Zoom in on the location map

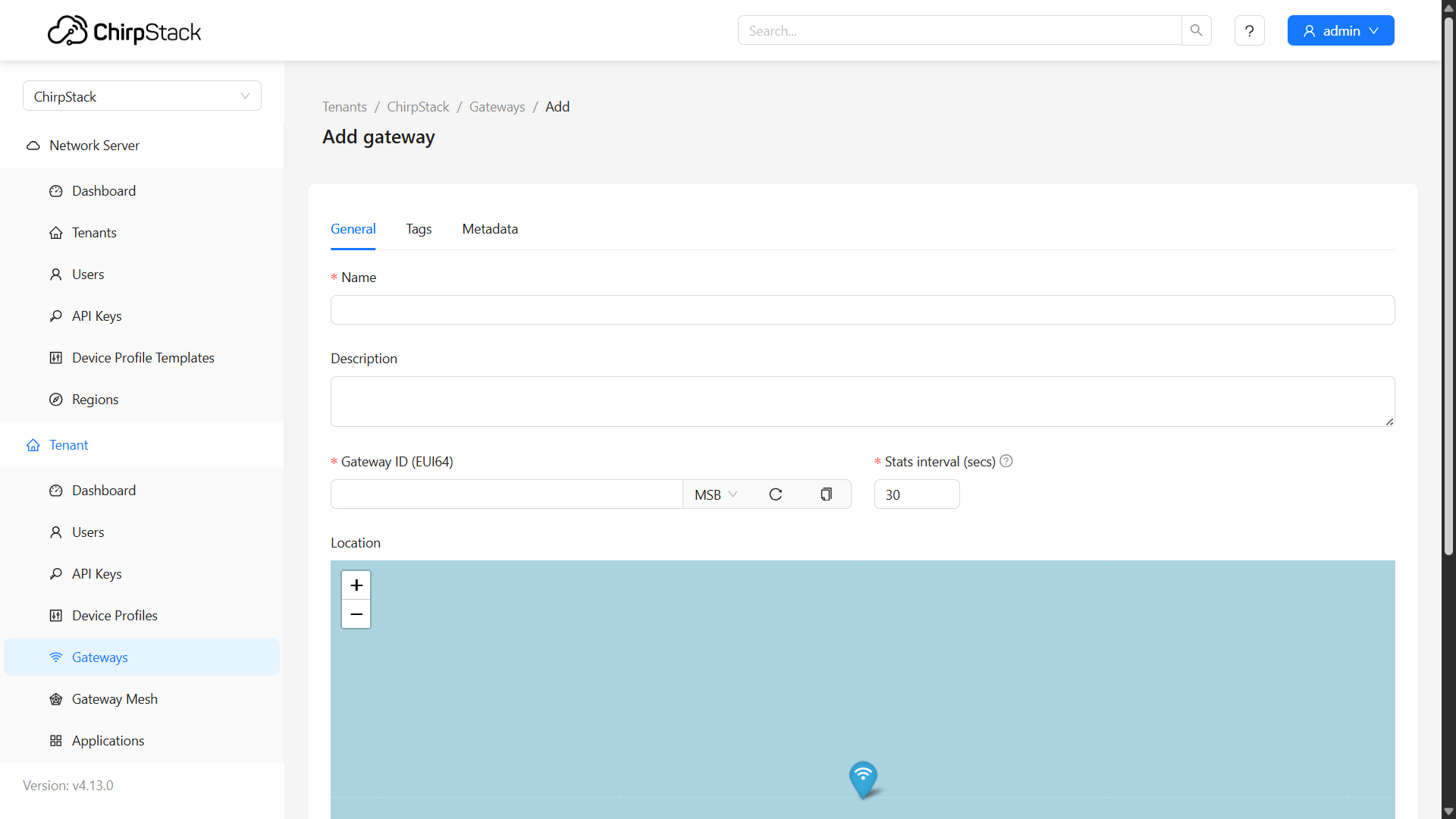(x=356, y=585)
